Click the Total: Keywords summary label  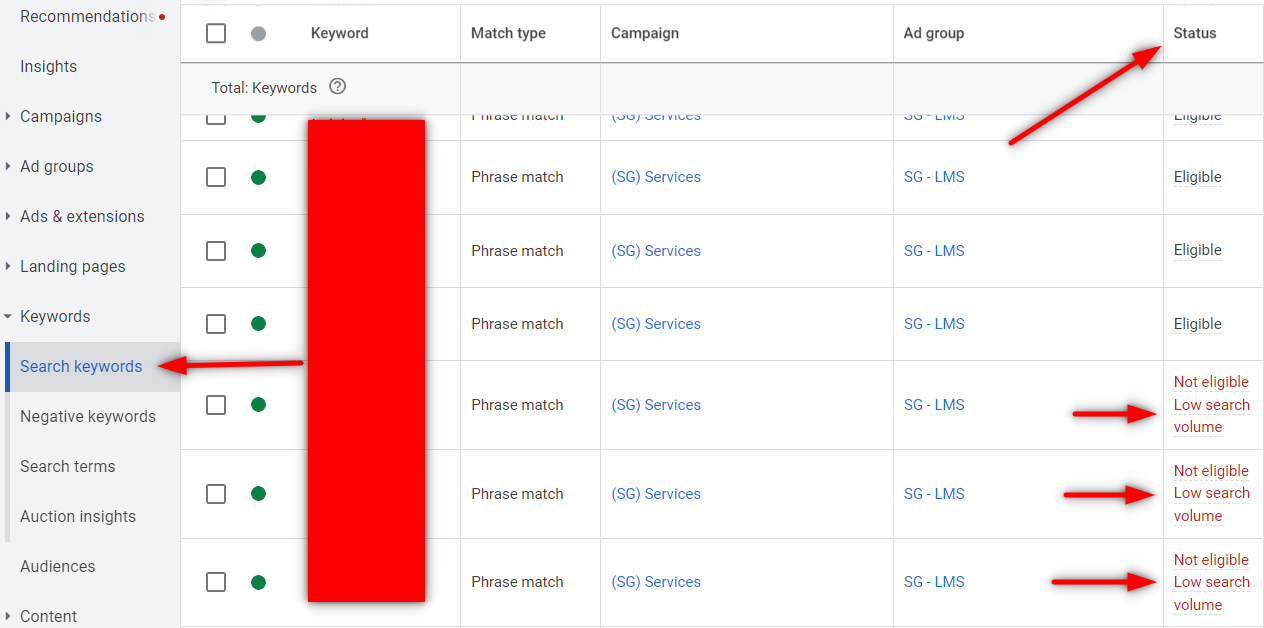coord(264,87)
